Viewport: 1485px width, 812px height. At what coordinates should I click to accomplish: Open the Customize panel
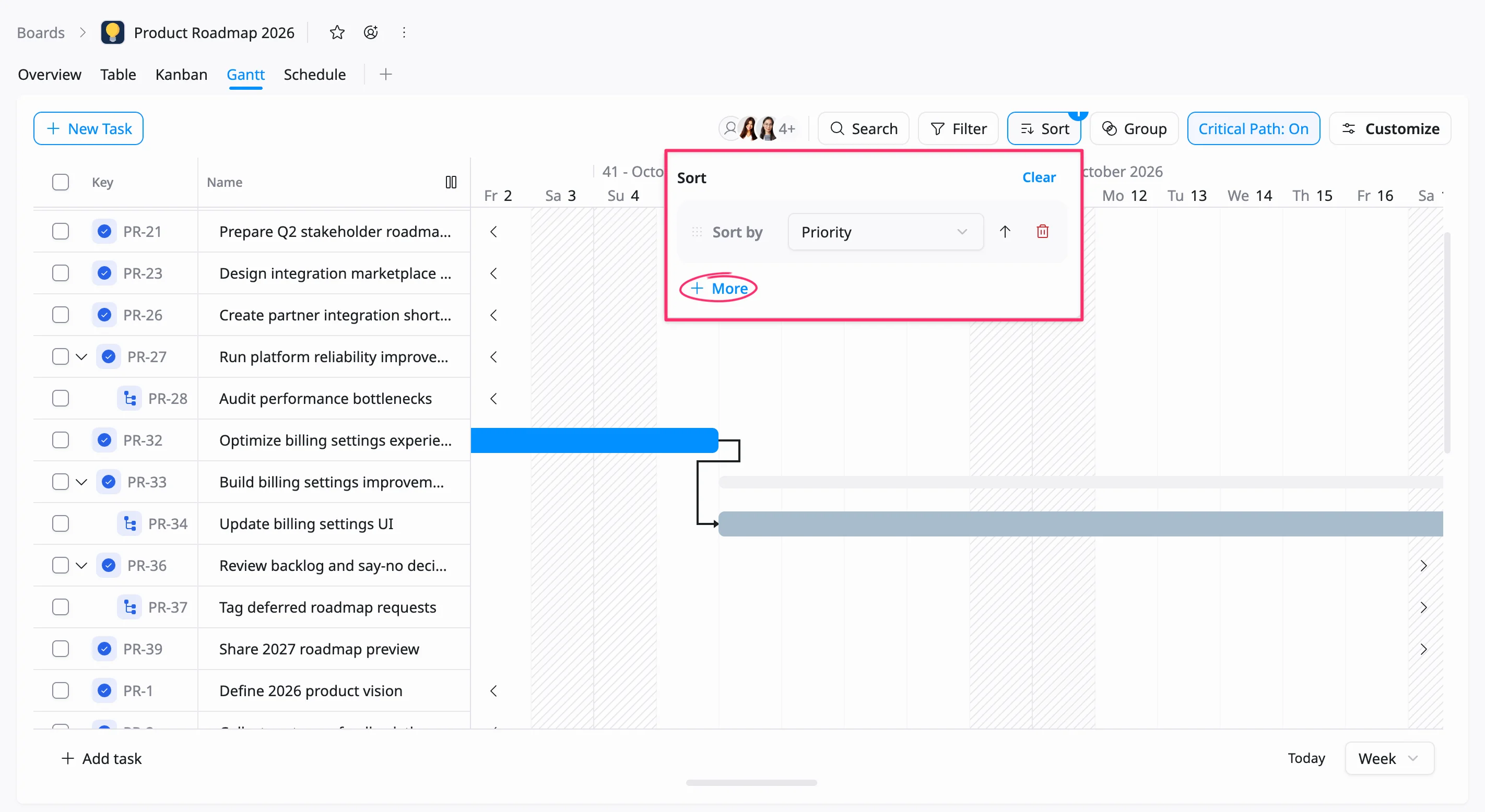[1390, 128]
